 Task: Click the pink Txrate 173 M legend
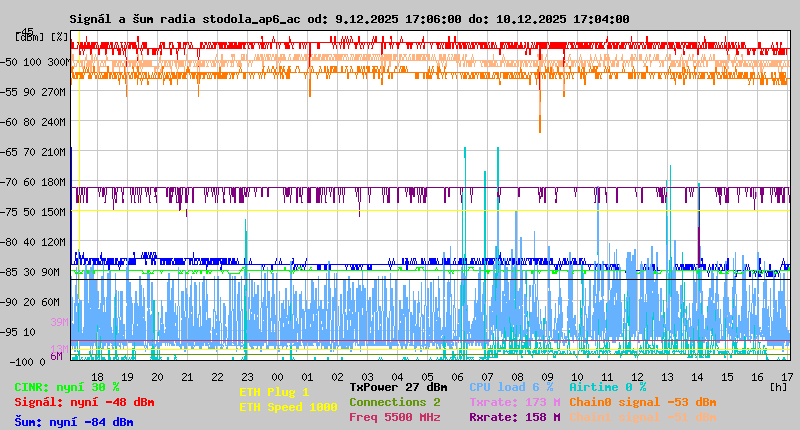(514, 402)
